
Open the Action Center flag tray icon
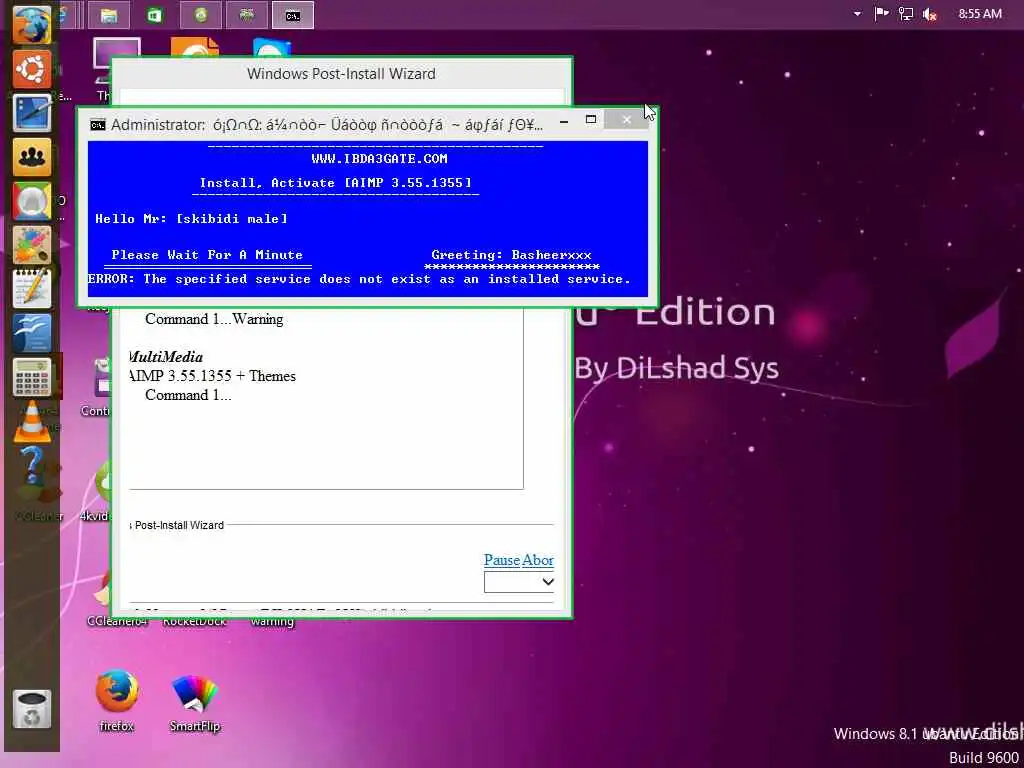(881, 14)
